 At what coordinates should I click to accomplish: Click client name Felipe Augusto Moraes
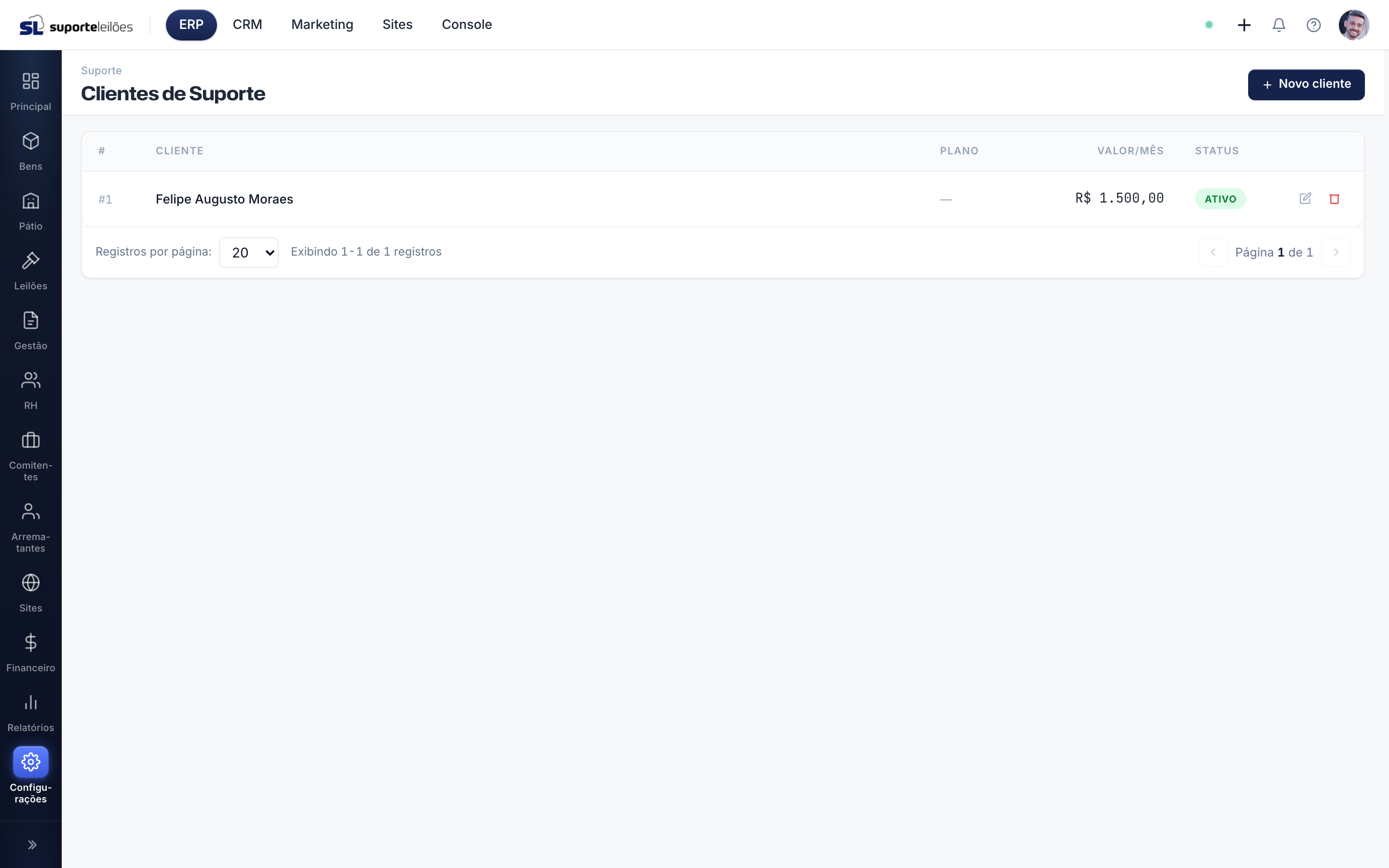224,199
